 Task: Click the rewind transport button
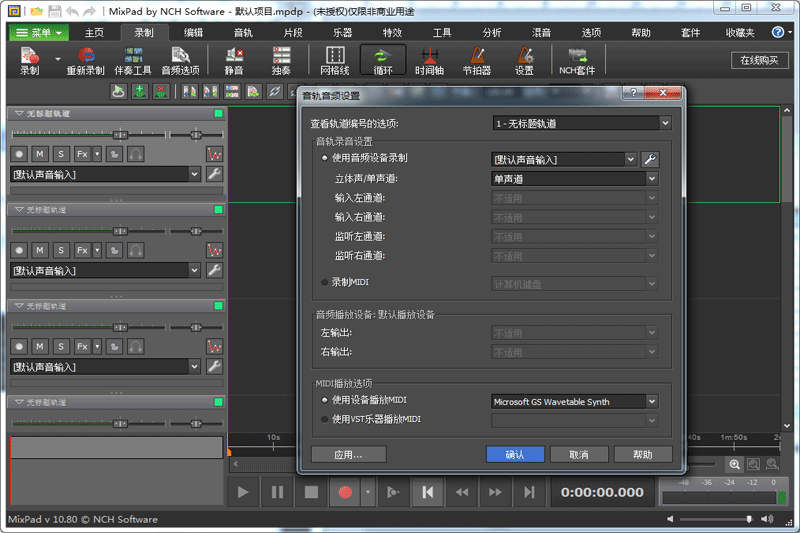[462, 492]
